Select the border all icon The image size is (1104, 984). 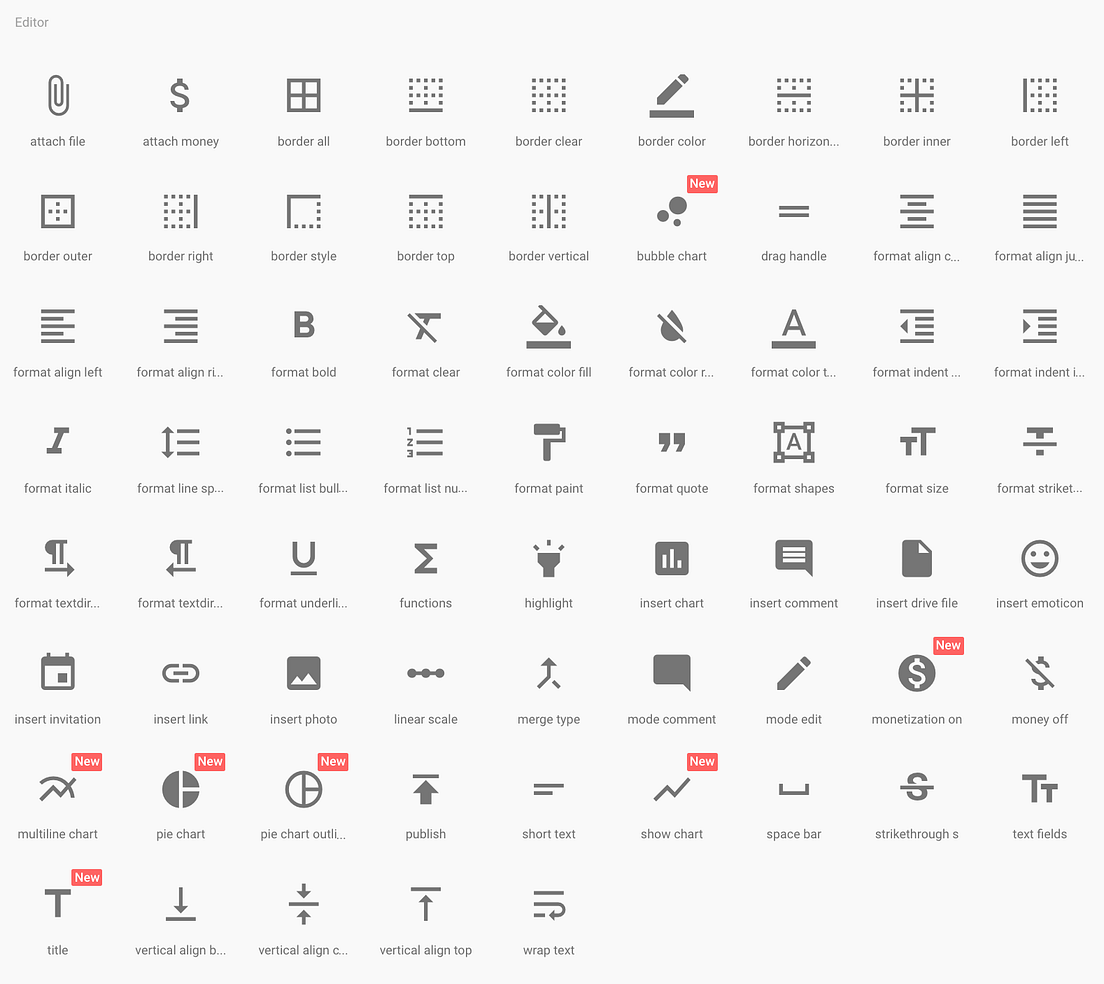303,95
